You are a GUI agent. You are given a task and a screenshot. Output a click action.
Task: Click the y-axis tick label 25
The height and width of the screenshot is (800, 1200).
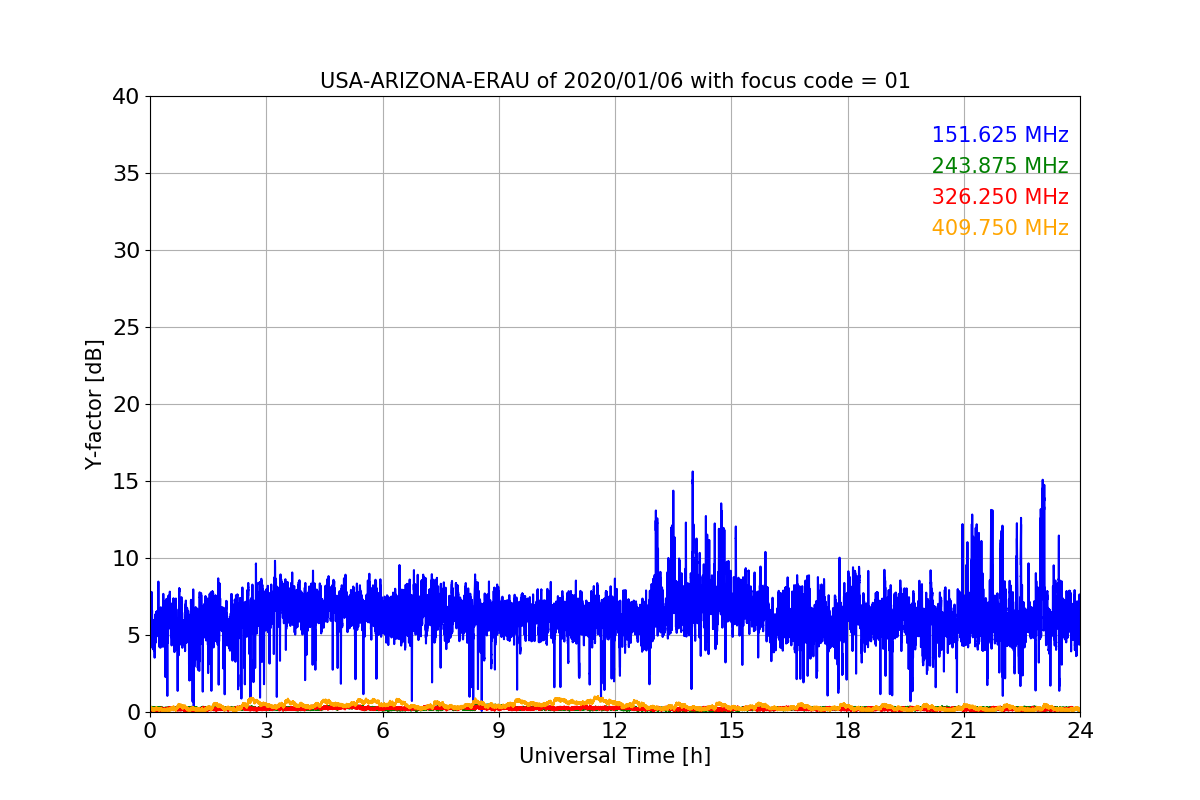[126, 328]
